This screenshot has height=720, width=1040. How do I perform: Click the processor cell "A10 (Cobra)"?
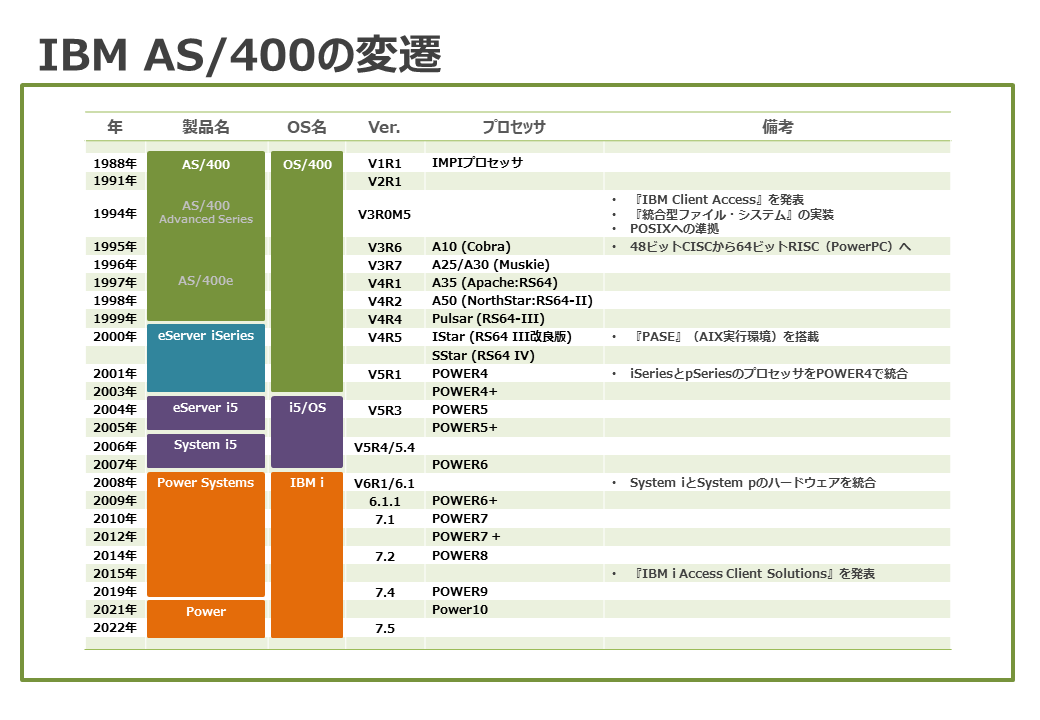(x=471, y=247)
